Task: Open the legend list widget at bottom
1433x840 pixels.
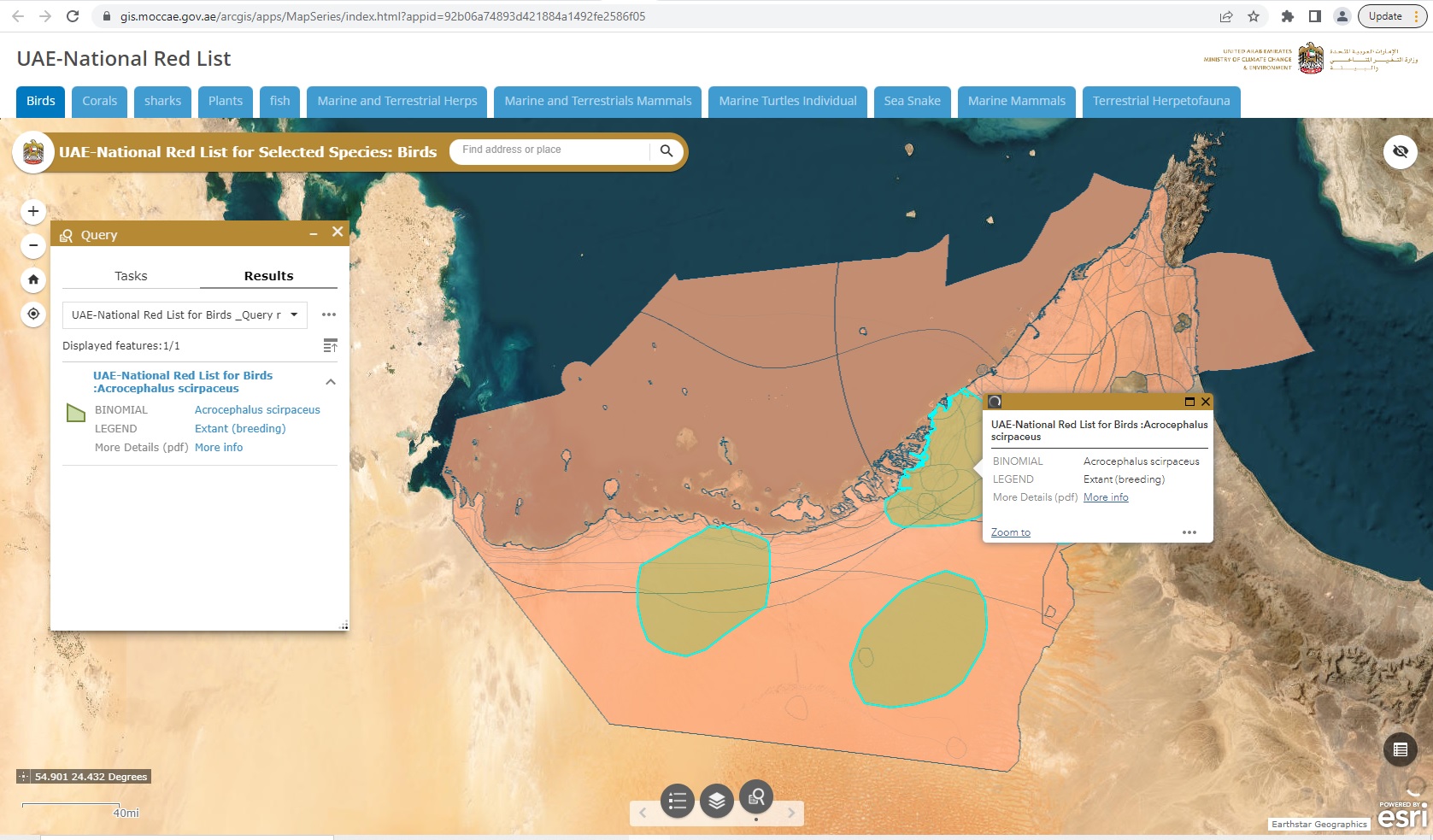Action: (x=678, y=801)
